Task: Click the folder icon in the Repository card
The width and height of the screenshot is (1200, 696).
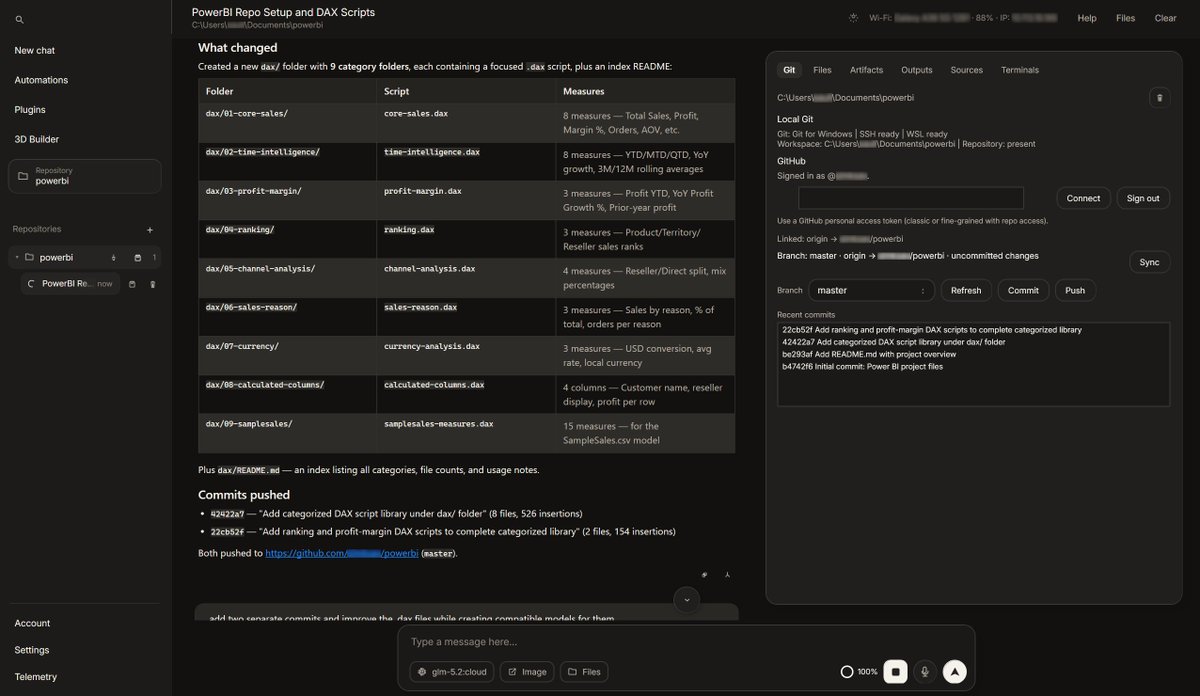Action: [23, 176]
